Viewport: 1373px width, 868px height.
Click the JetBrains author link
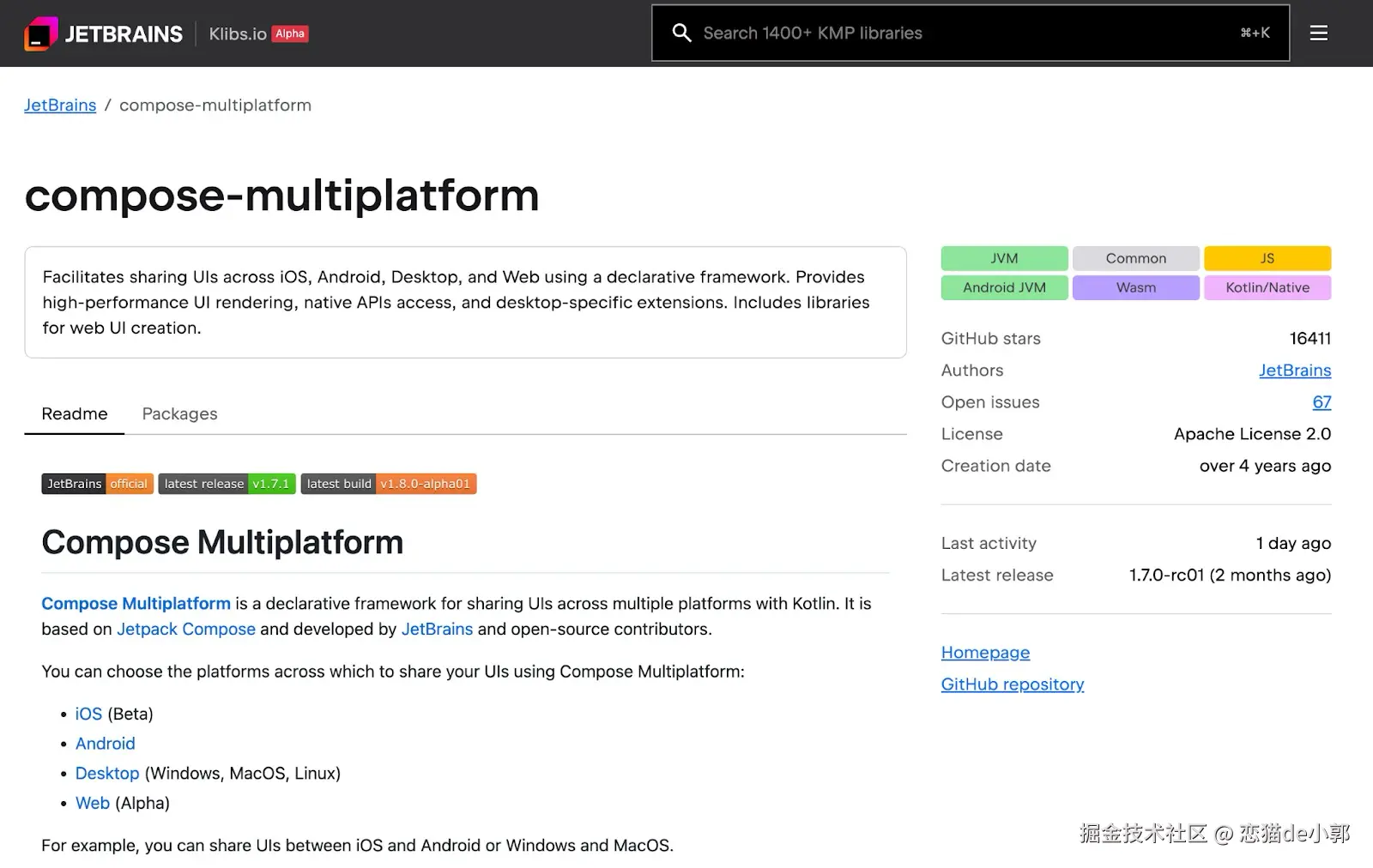1295,371
